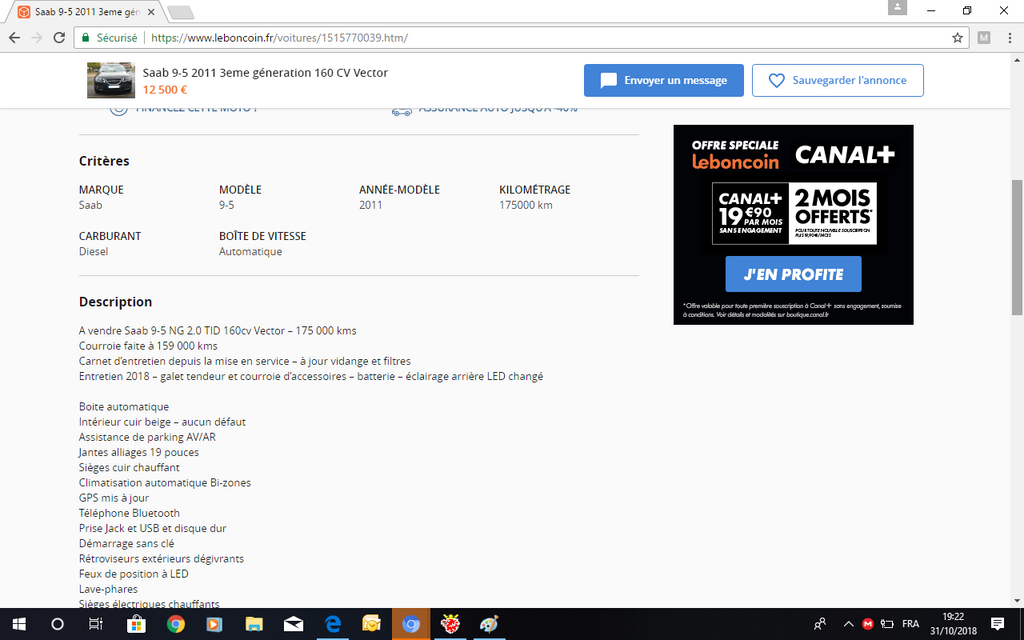Switch to the active Chromium window icon
Viewport: 1024px width, 640px height.
(x=411, y=624)
